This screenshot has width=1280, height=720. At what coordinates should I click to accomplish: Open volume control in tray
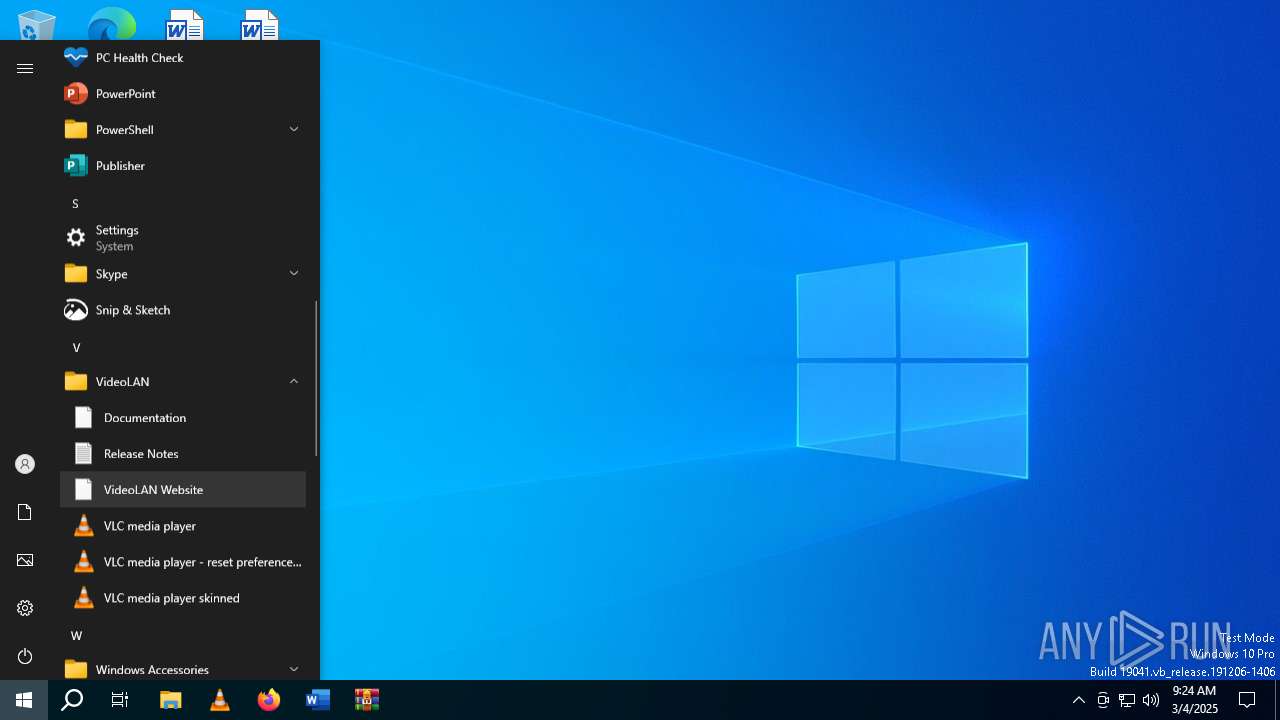(x=1151, y=700)
